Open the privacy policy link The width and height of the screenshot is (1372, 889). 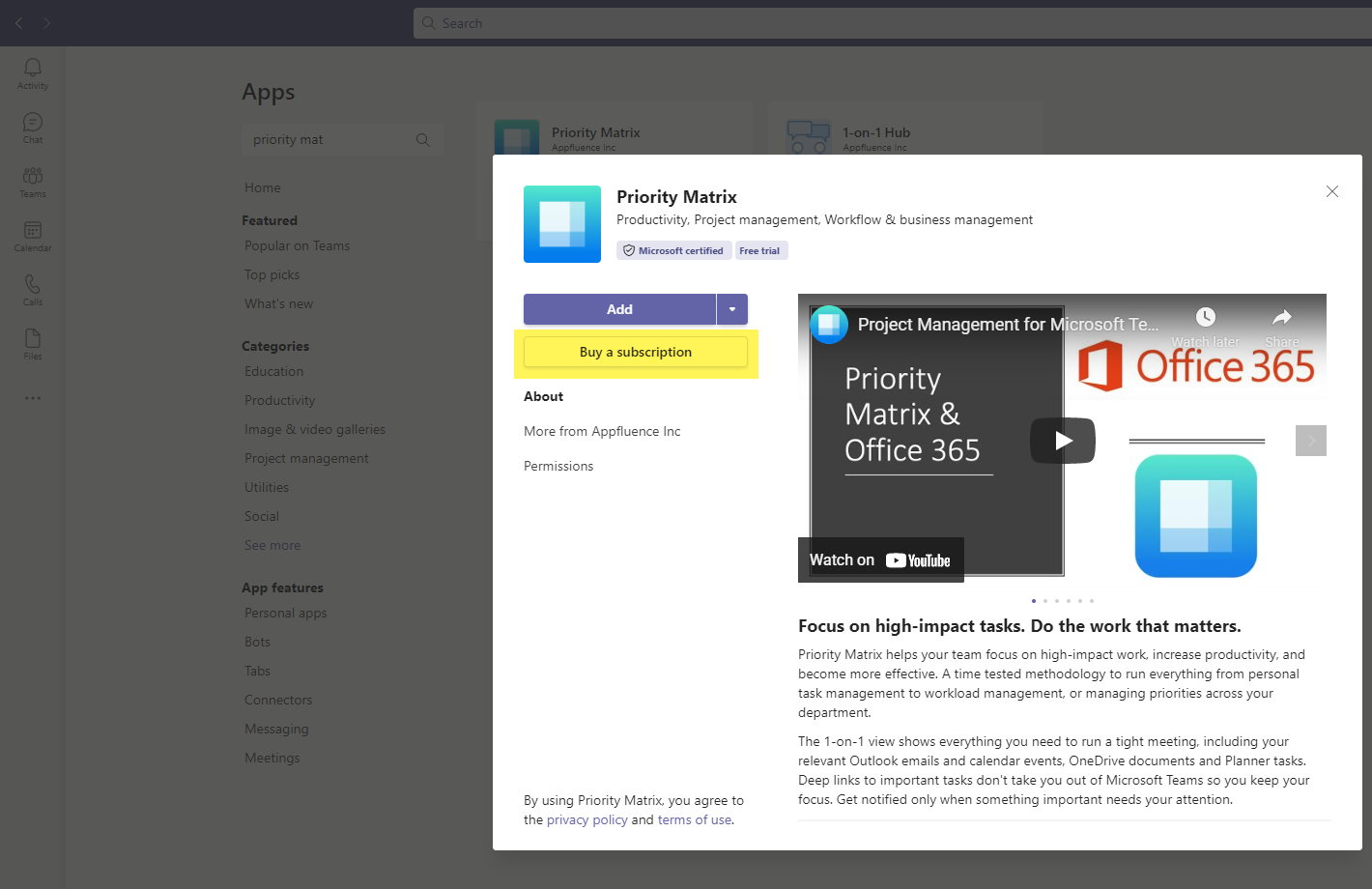(x=586, y=819)
